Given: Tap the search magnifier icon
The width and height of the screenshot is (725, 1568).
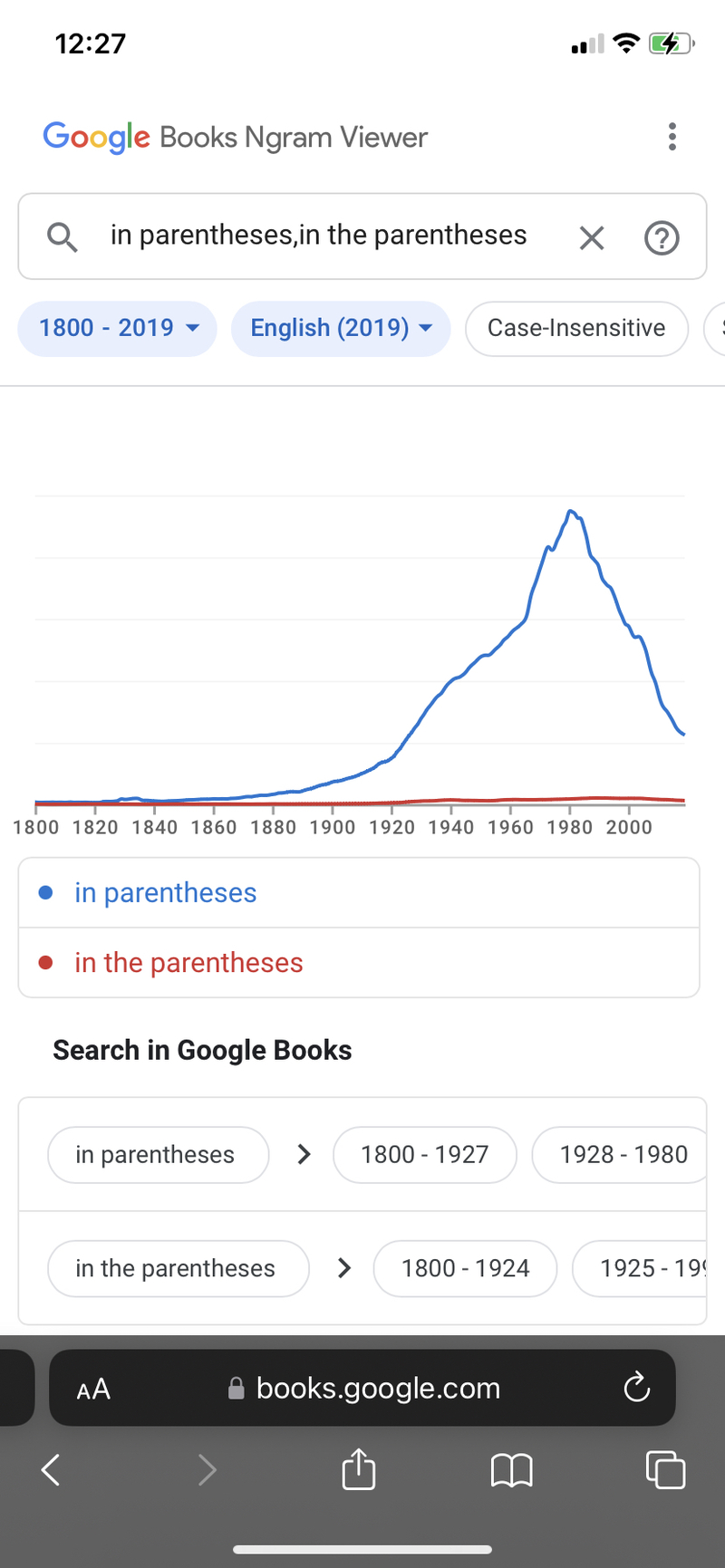Looking at the screenshot, I should pos(62,237).
